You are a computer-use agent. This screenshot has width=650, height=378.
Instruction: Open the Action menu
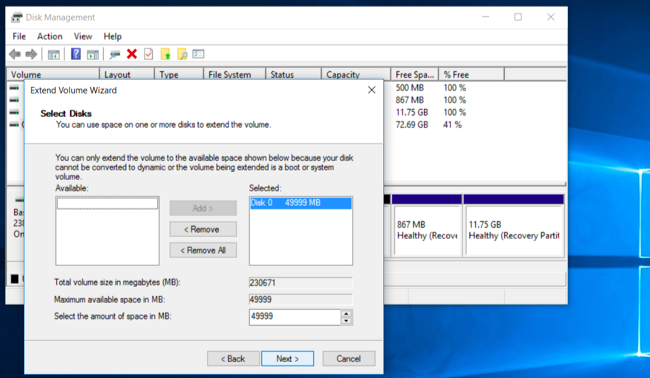pyautogui.click(x=50, y=36)
